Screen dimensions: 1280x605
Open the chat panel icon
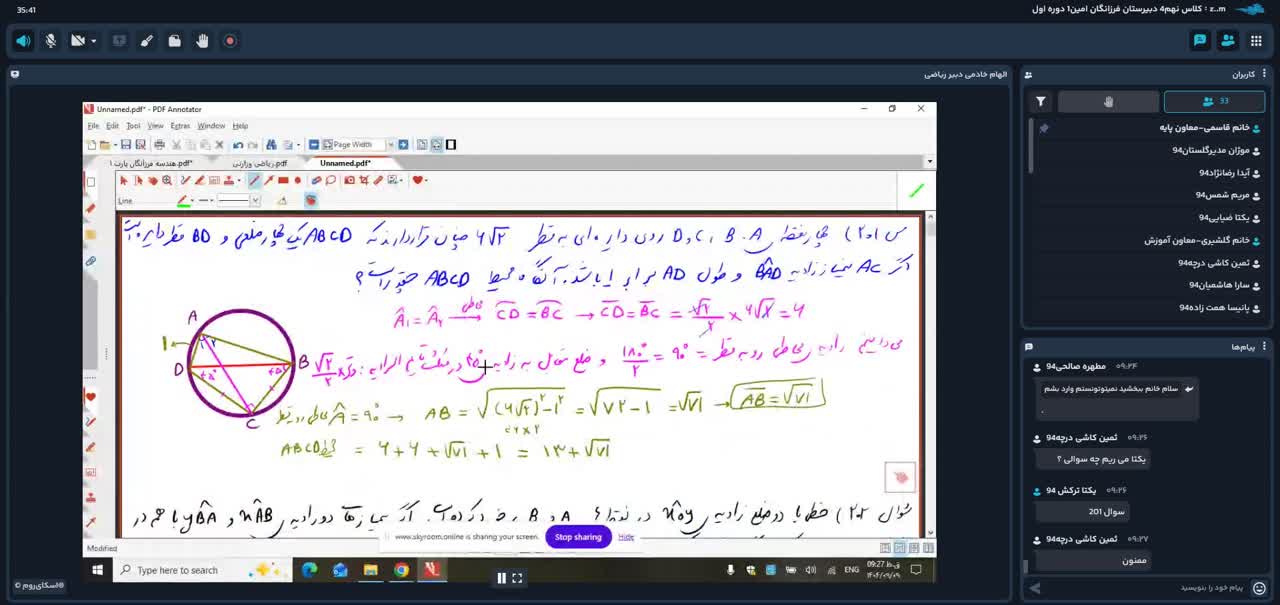tap(1200, 41)
